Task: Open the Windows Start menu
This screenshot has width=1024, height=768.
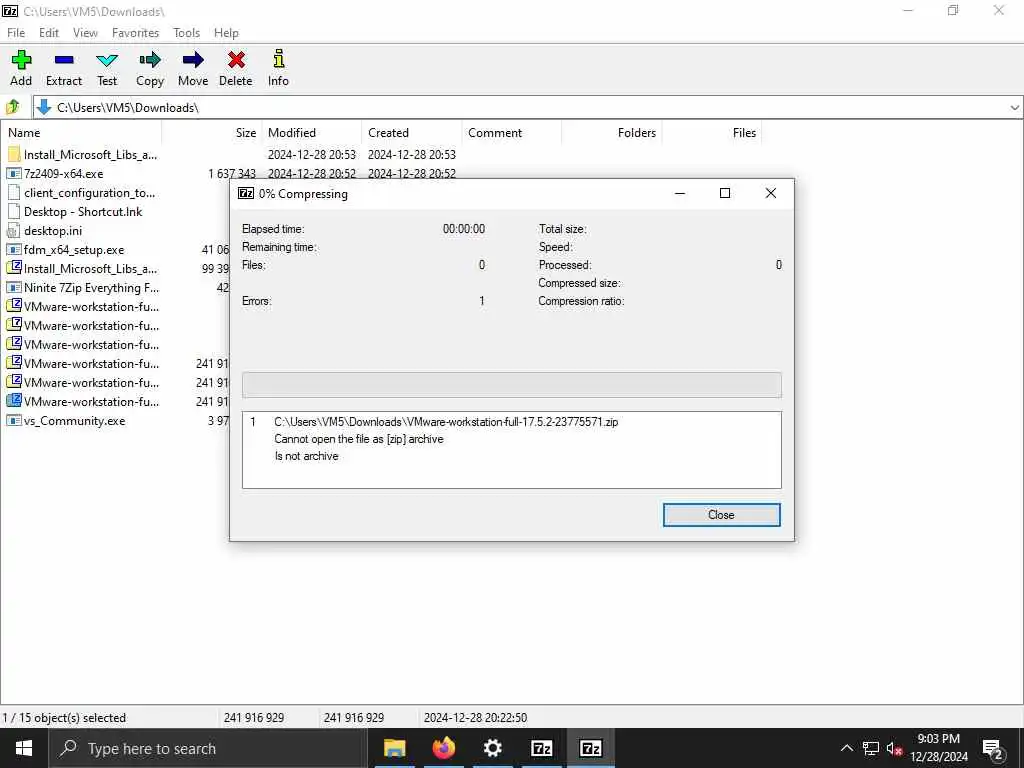Action: [24, 748]
